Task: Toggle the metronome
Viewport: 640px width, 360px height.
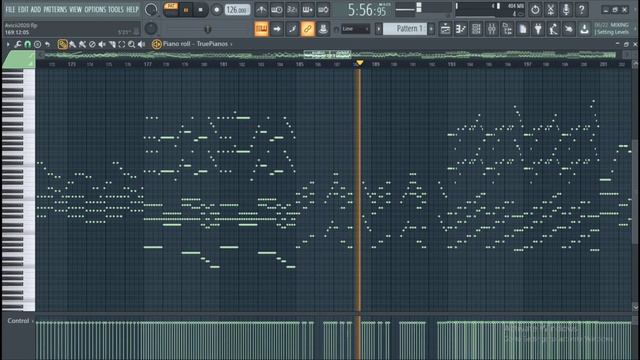Action: pos(261,10)
